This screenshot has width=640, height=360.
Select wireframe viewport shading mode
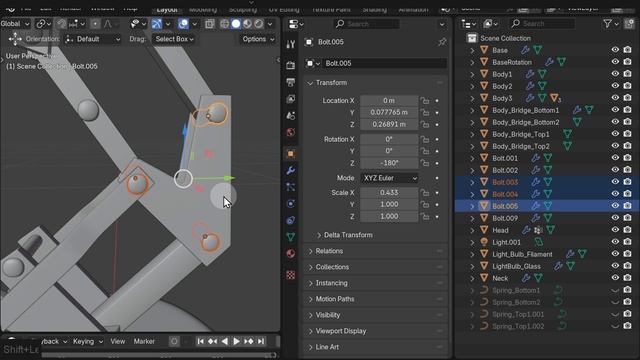[224, 24]
